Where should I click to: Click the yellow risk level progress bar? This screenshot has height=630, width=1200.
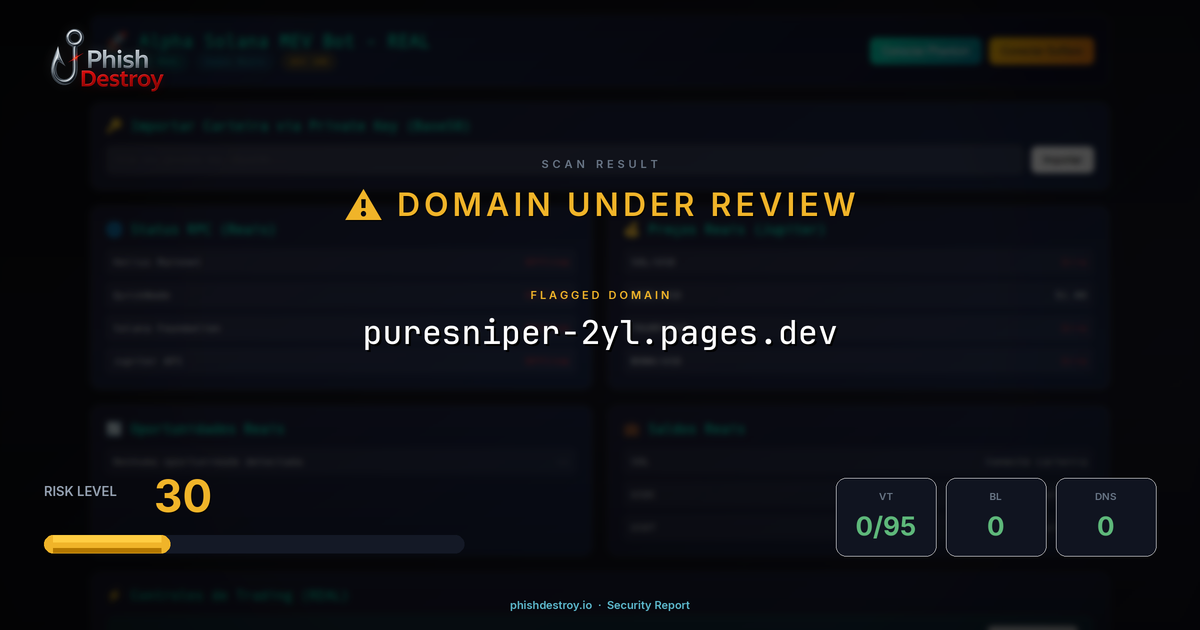[x=106, y=543]
